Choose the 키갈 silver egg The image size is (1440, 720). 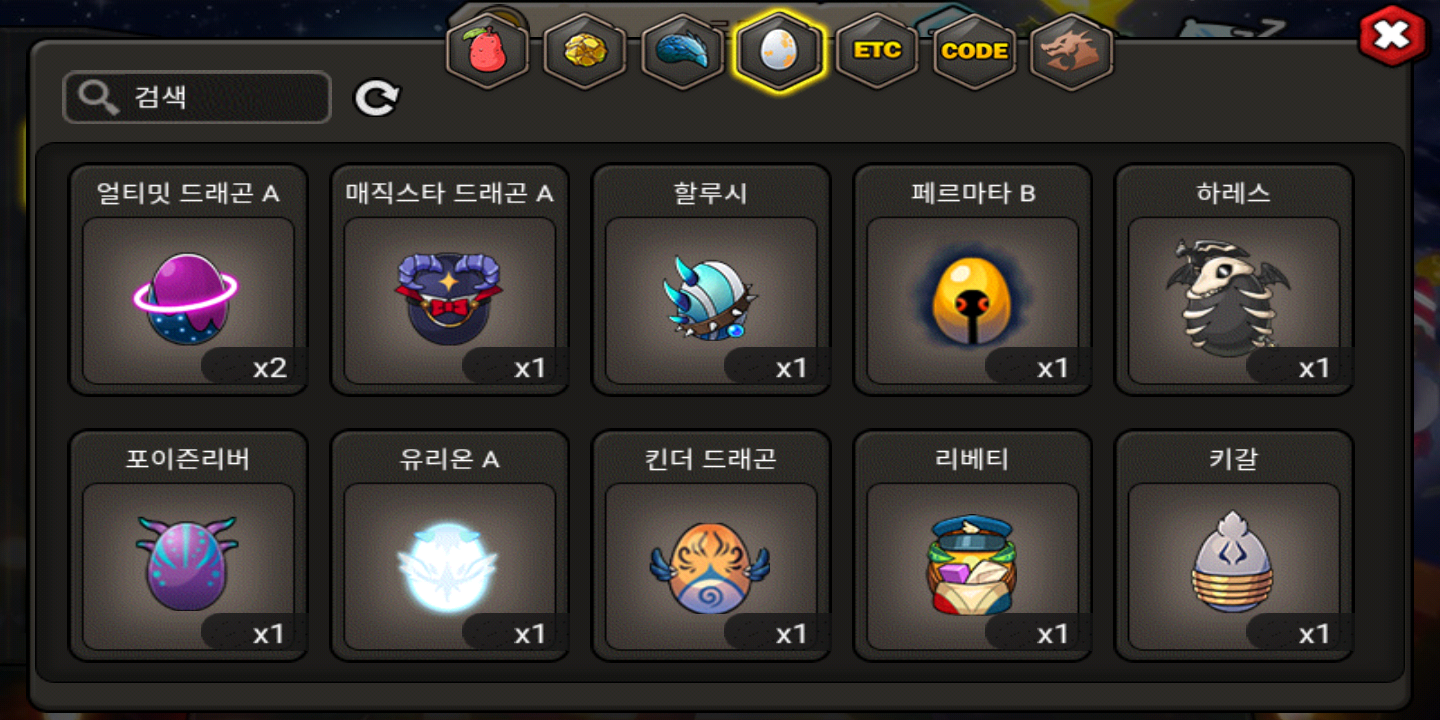click(1234, 546)
